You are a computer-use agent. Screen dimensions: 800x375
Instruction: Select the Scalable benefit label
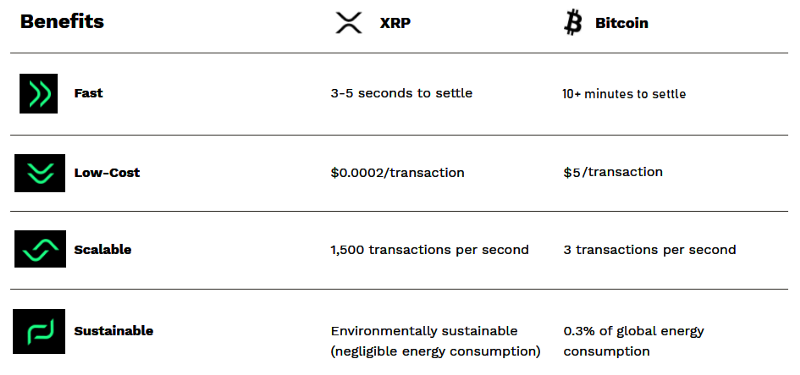point(103,249)
